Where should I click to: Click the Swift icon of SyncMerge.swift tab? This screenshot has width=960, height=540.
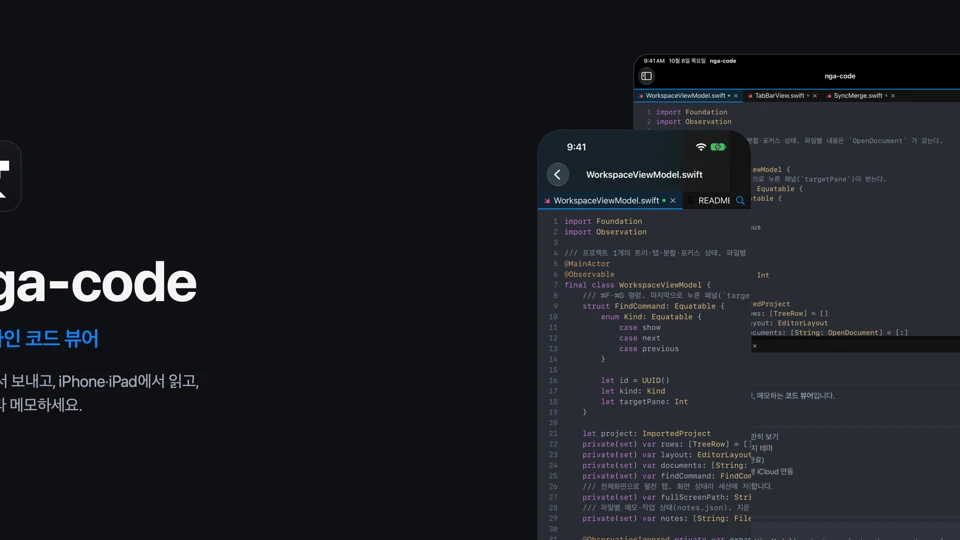coord(829,96)
